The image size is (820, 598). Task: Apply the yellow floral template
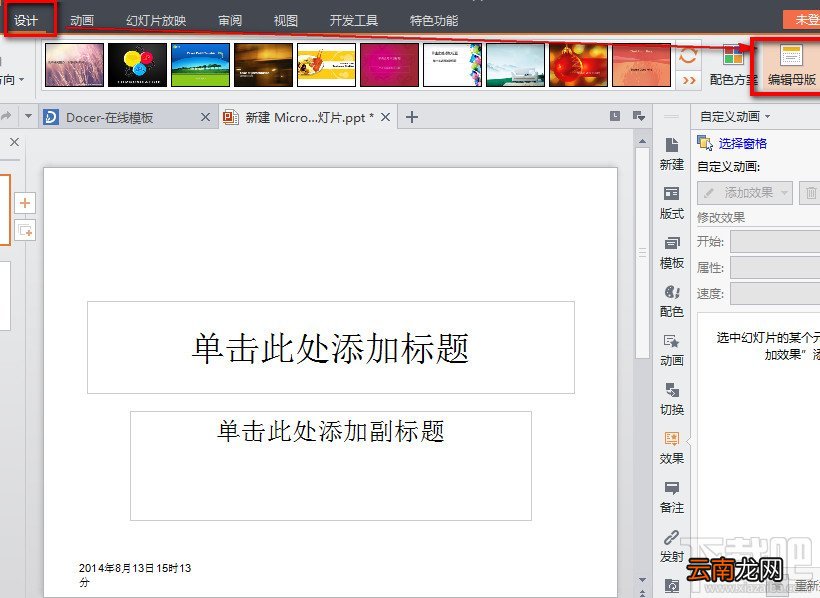click(326, 65)
